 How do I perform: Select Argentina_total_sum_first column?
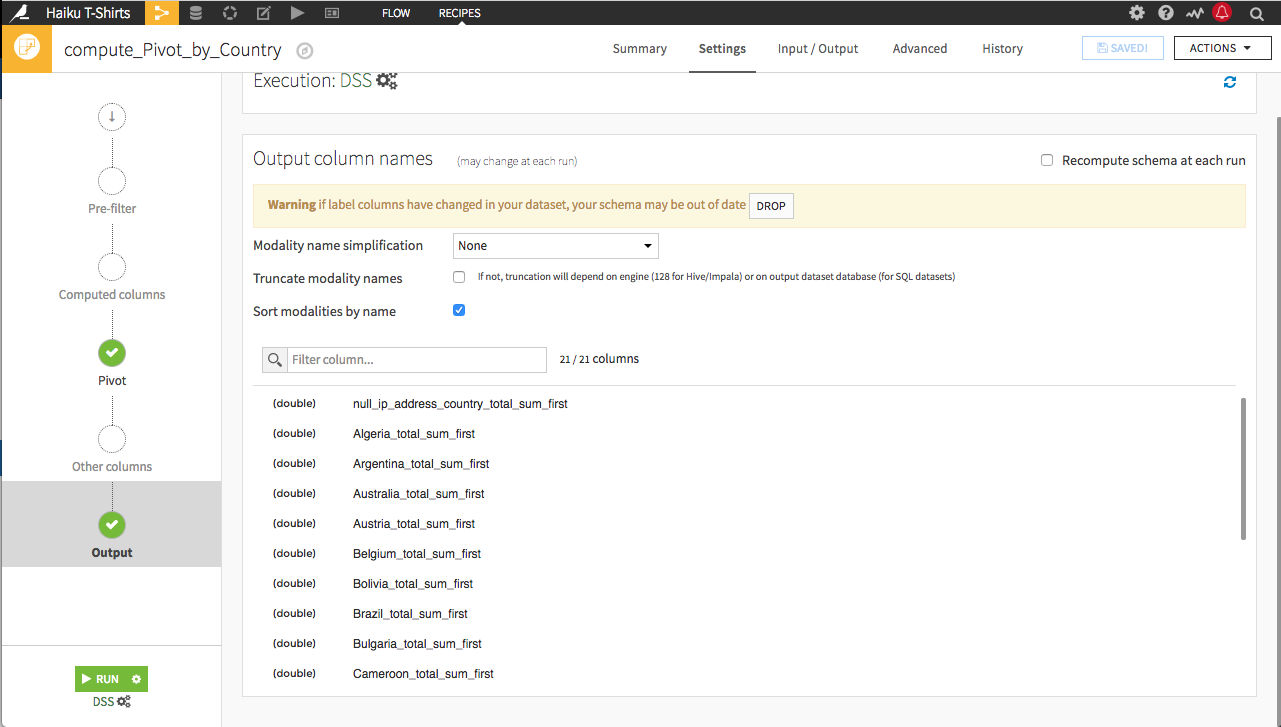(421, 464)
